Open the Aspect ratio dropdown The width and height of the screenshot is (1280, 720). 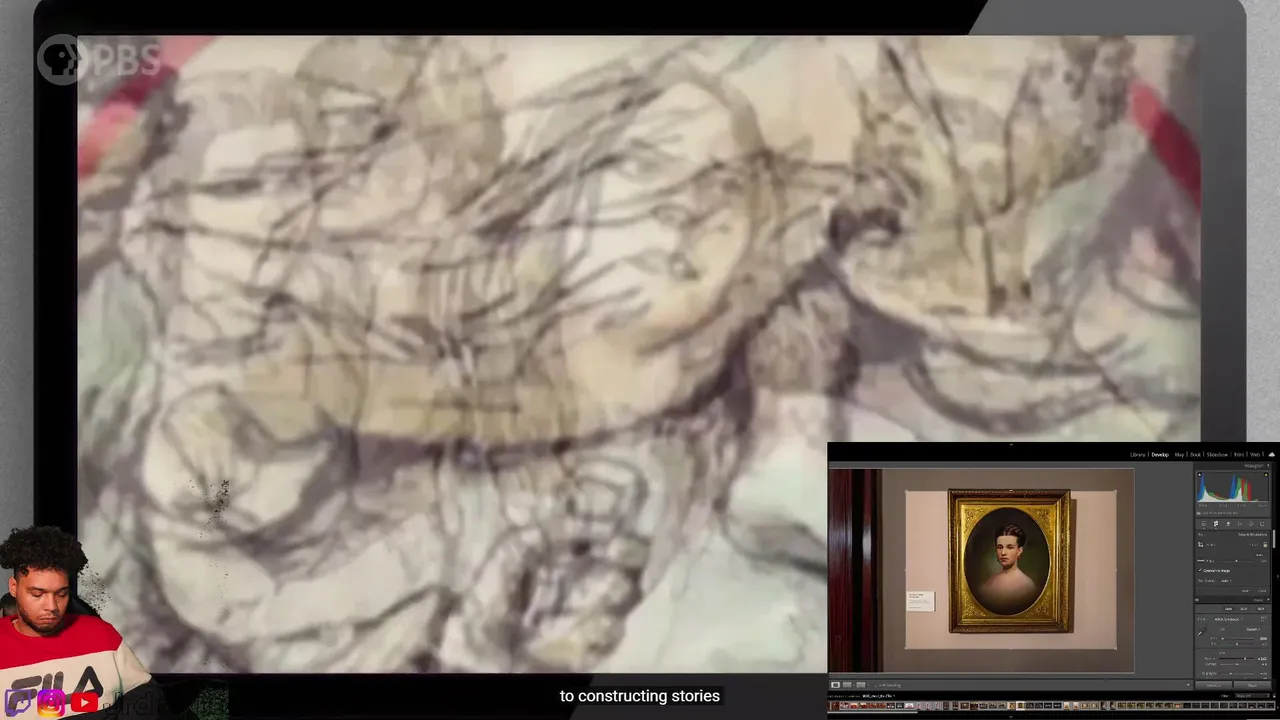coord(1253,544)
